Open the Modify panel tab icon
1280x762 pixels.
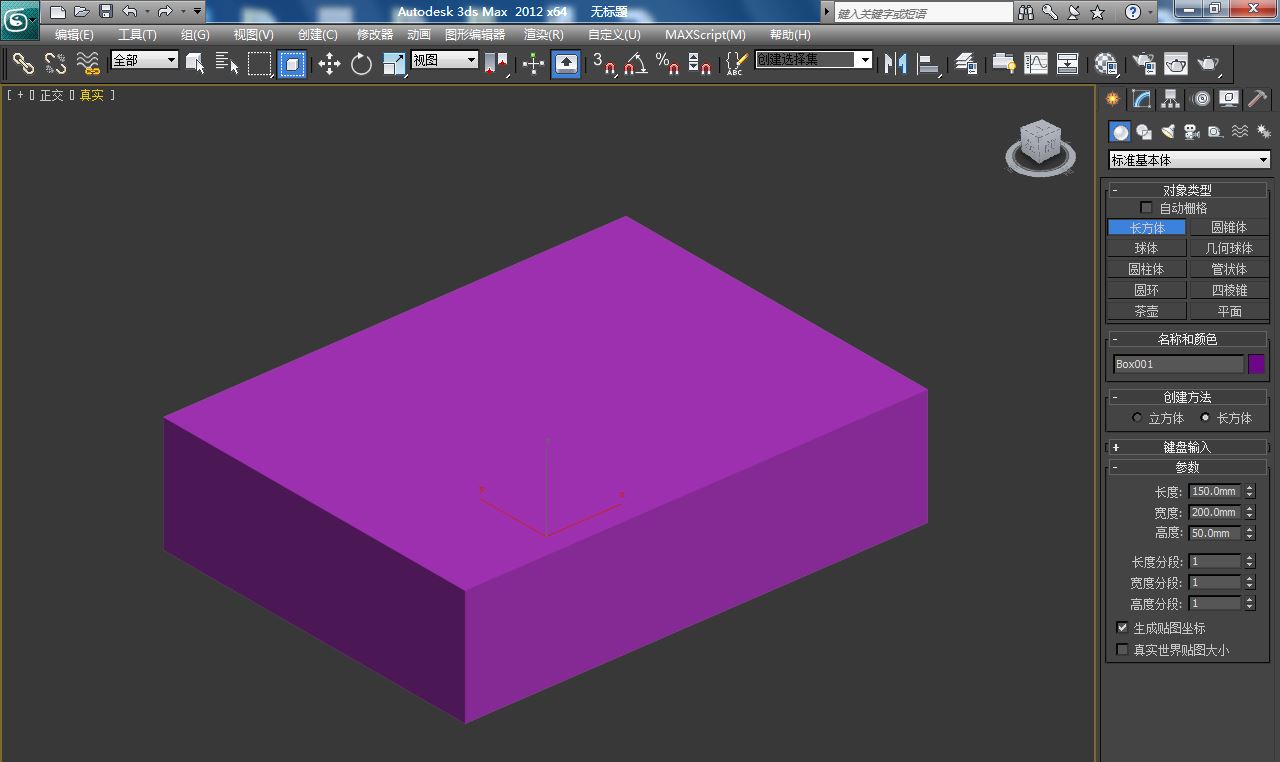[1142, 99]
